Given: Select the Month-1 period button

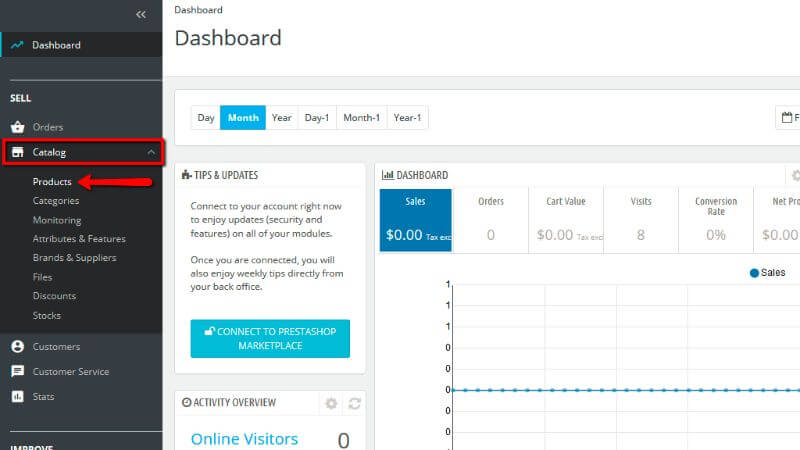Looking at the screenshot, I should [x=362, y=117].
